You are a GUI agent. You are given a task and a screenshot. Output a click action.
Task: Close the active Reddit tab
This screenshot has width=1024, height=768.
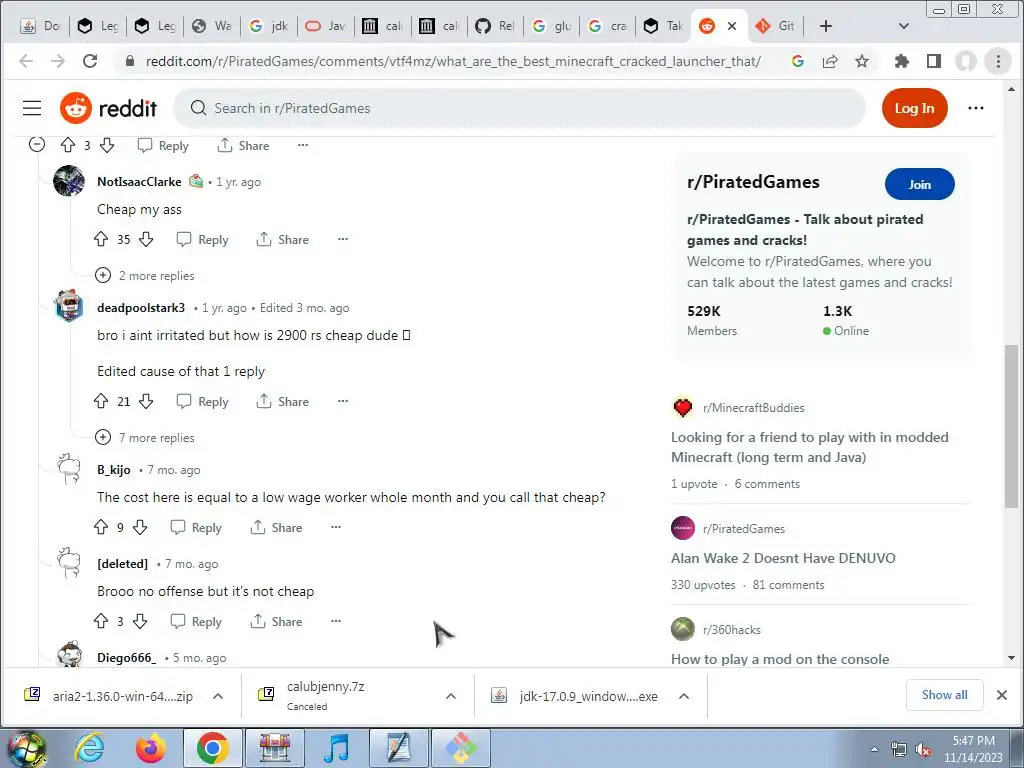tap(732, 26)
